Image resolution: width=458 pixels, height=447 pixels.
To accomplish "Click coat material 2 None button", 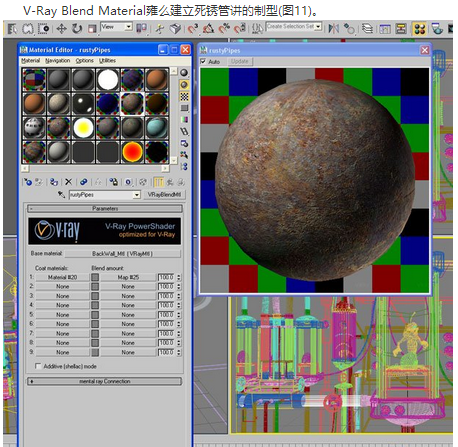I will pos(62,287).
